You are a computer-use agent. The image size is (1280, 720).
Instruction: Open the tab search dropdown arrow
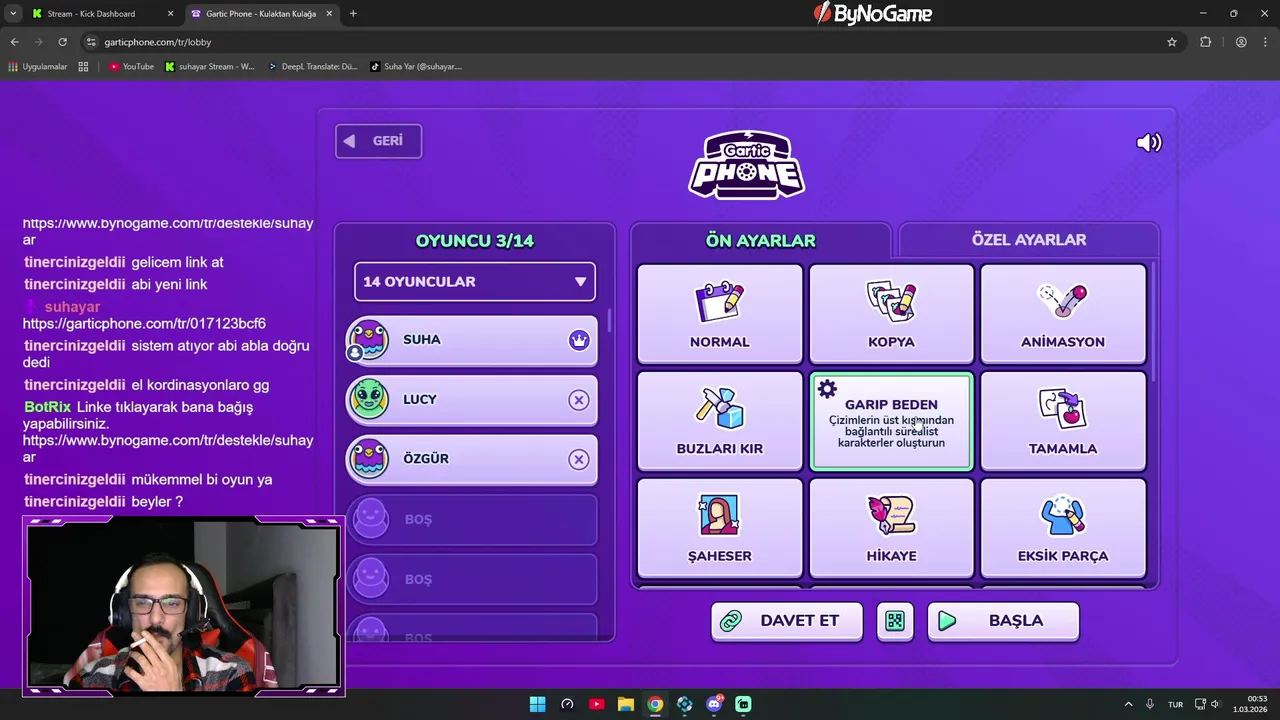[13, 14]
